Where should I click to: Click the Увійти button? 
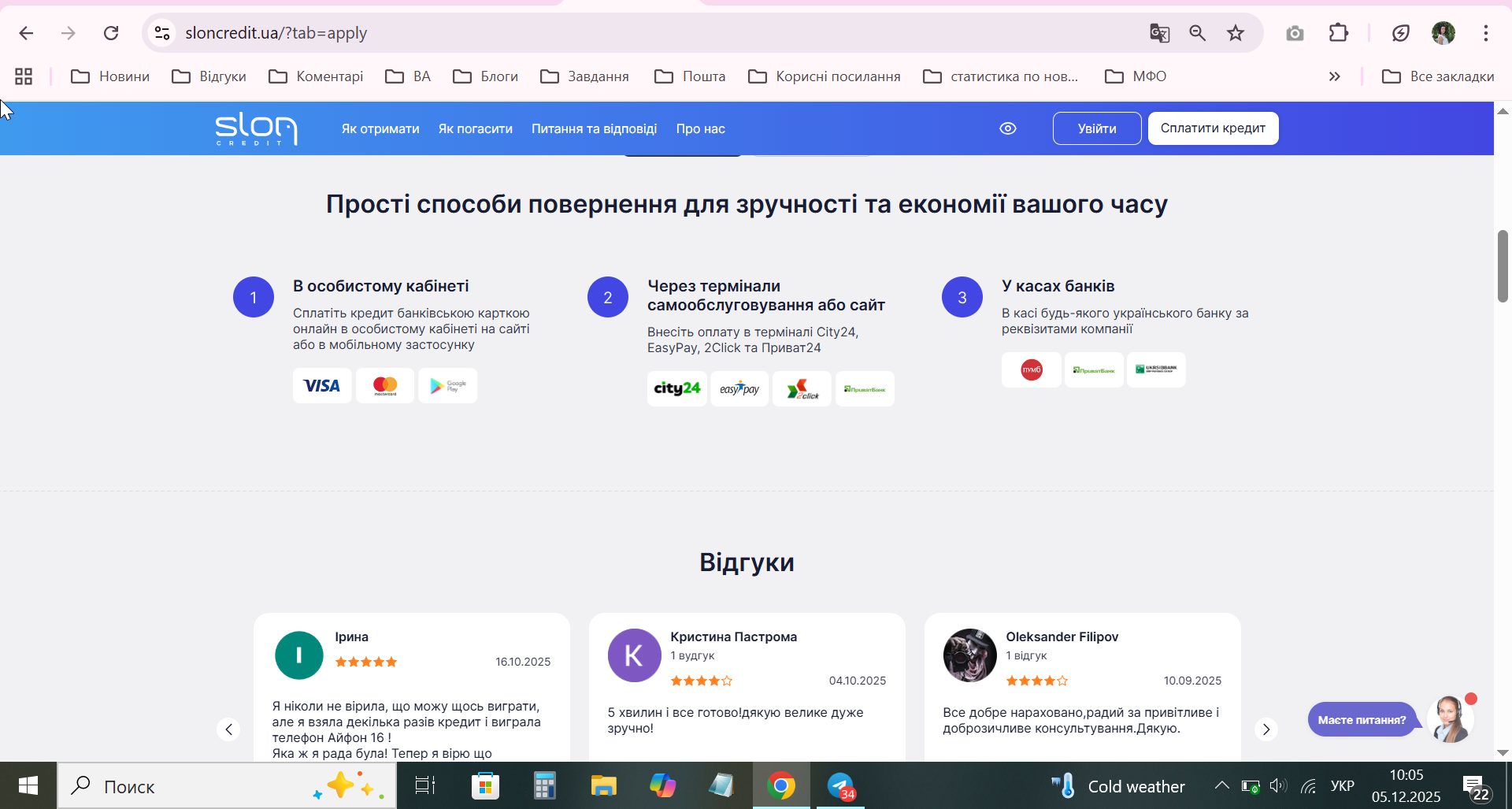point(1097,128)
